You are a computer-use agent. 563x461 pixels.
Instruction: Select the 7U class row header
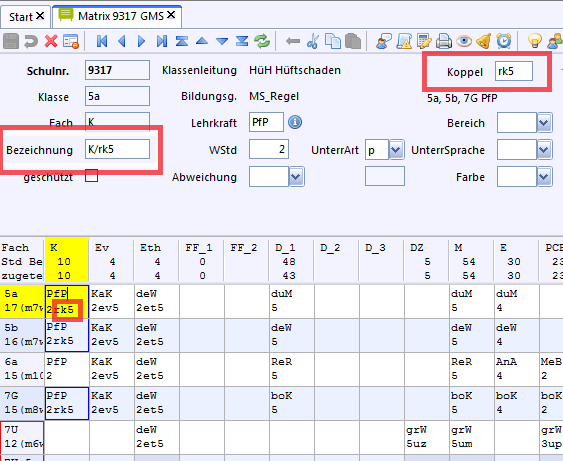point(22,437)
